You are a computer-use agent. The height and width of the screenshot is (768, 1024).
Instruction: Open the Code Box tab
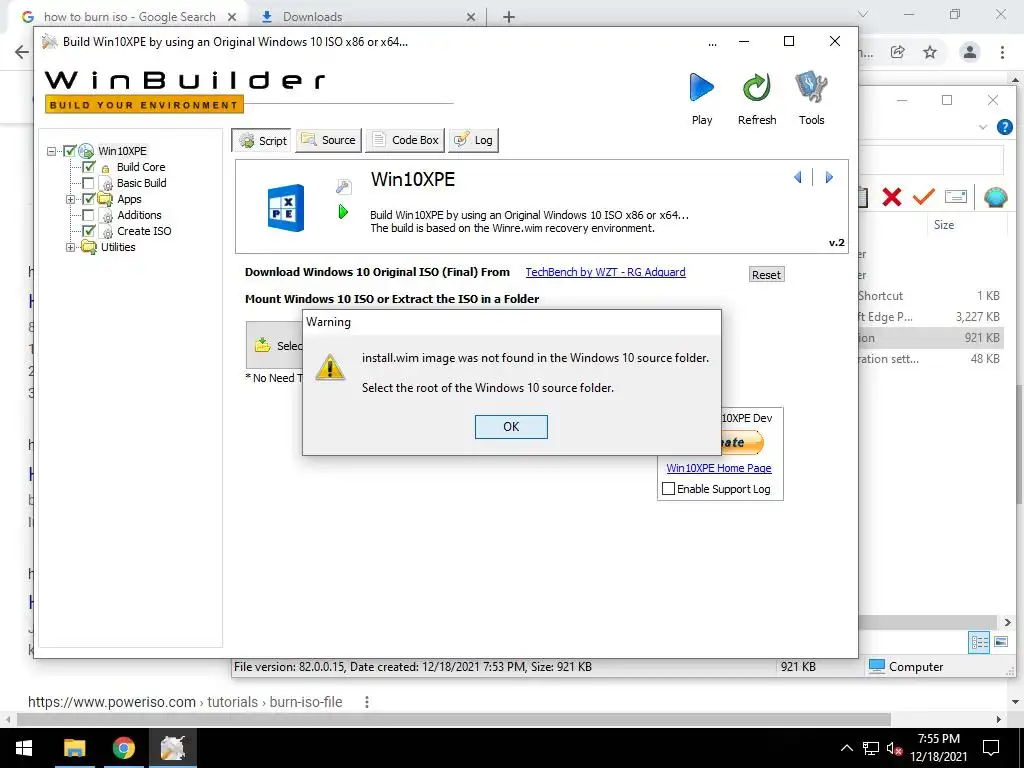406,140
